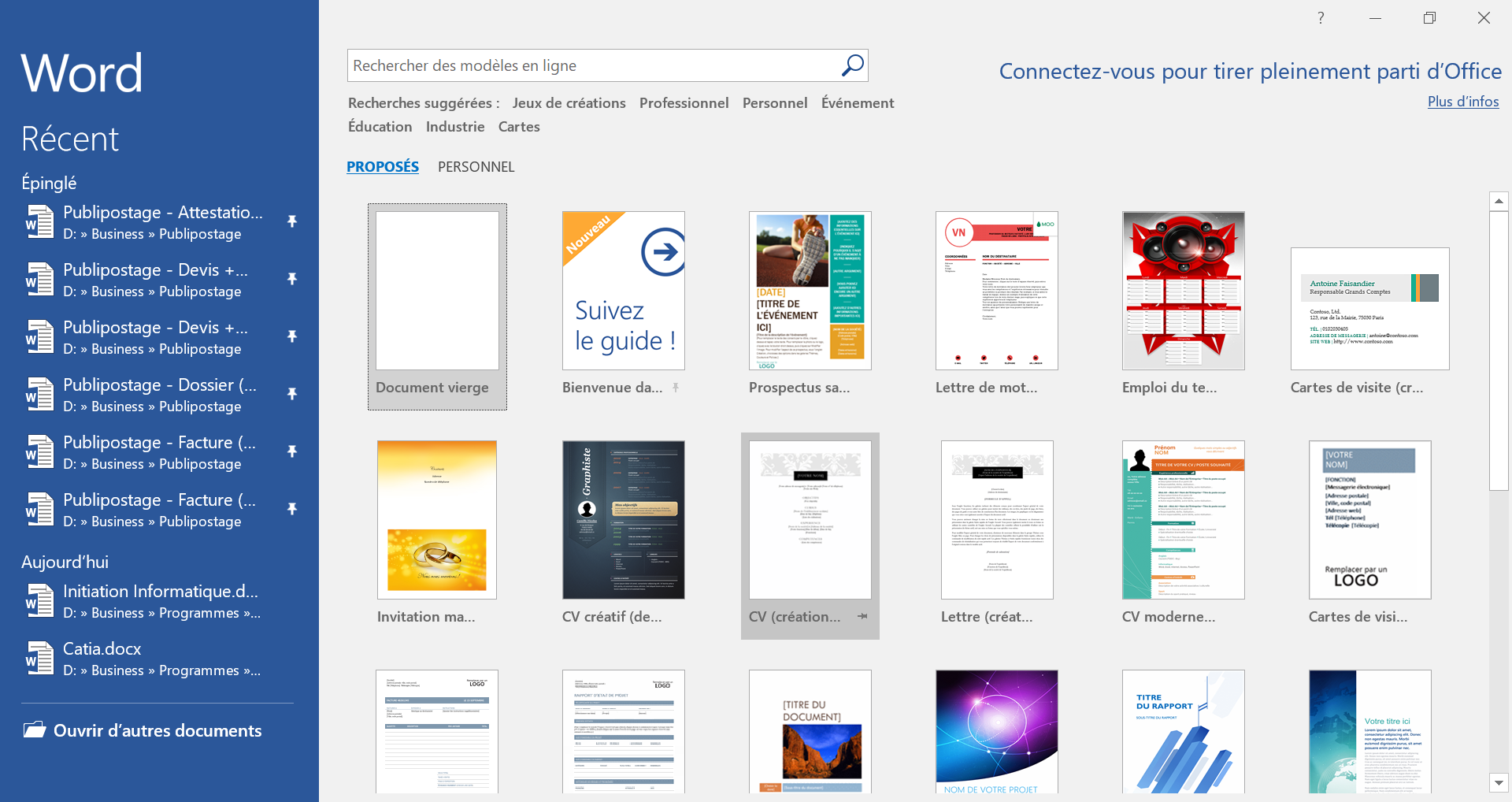
Task: Switch to the PROPOSÉS tab
Action: (383, 167)
